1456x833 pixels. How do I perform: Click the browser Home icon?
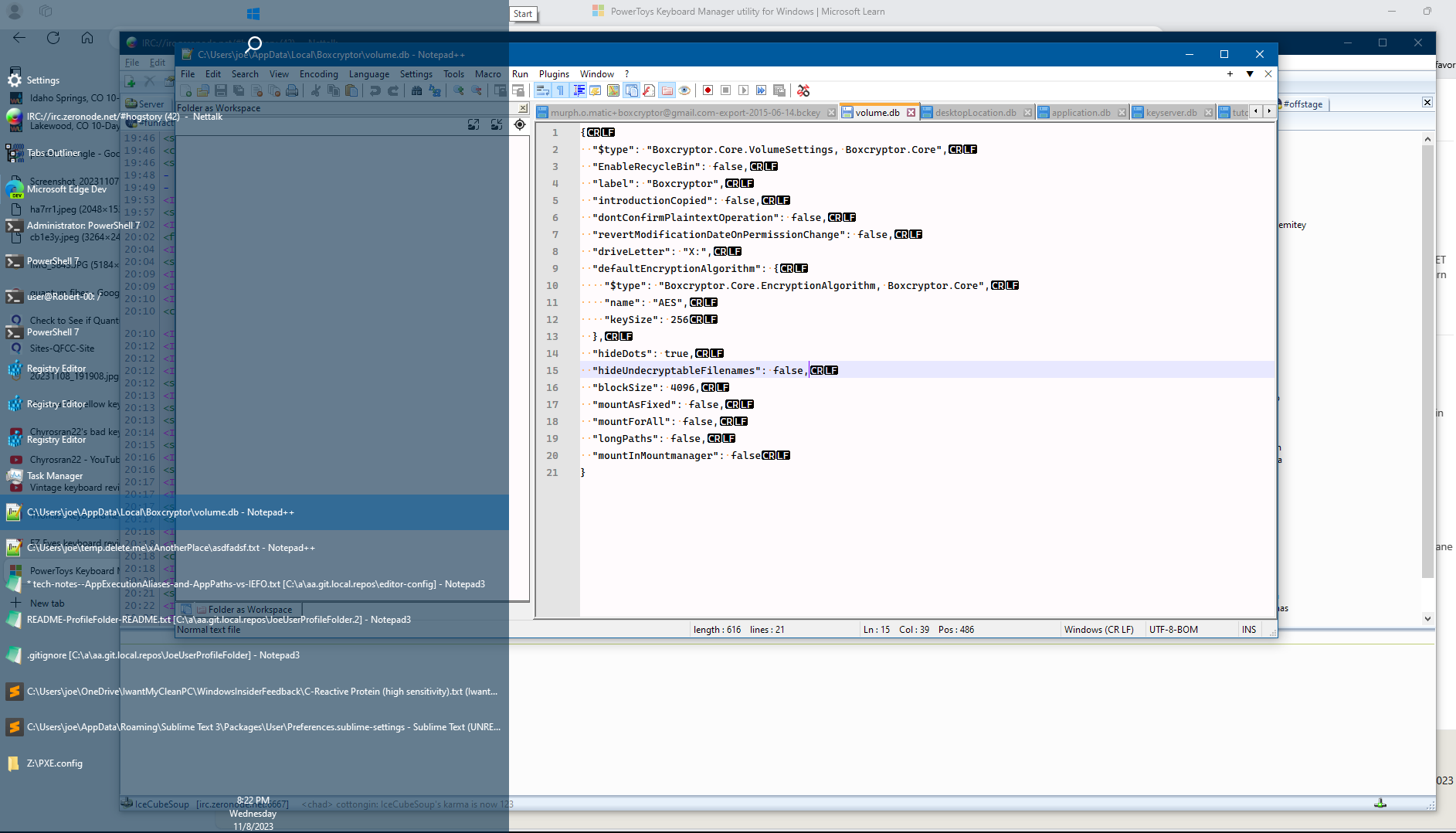point(87,38)
